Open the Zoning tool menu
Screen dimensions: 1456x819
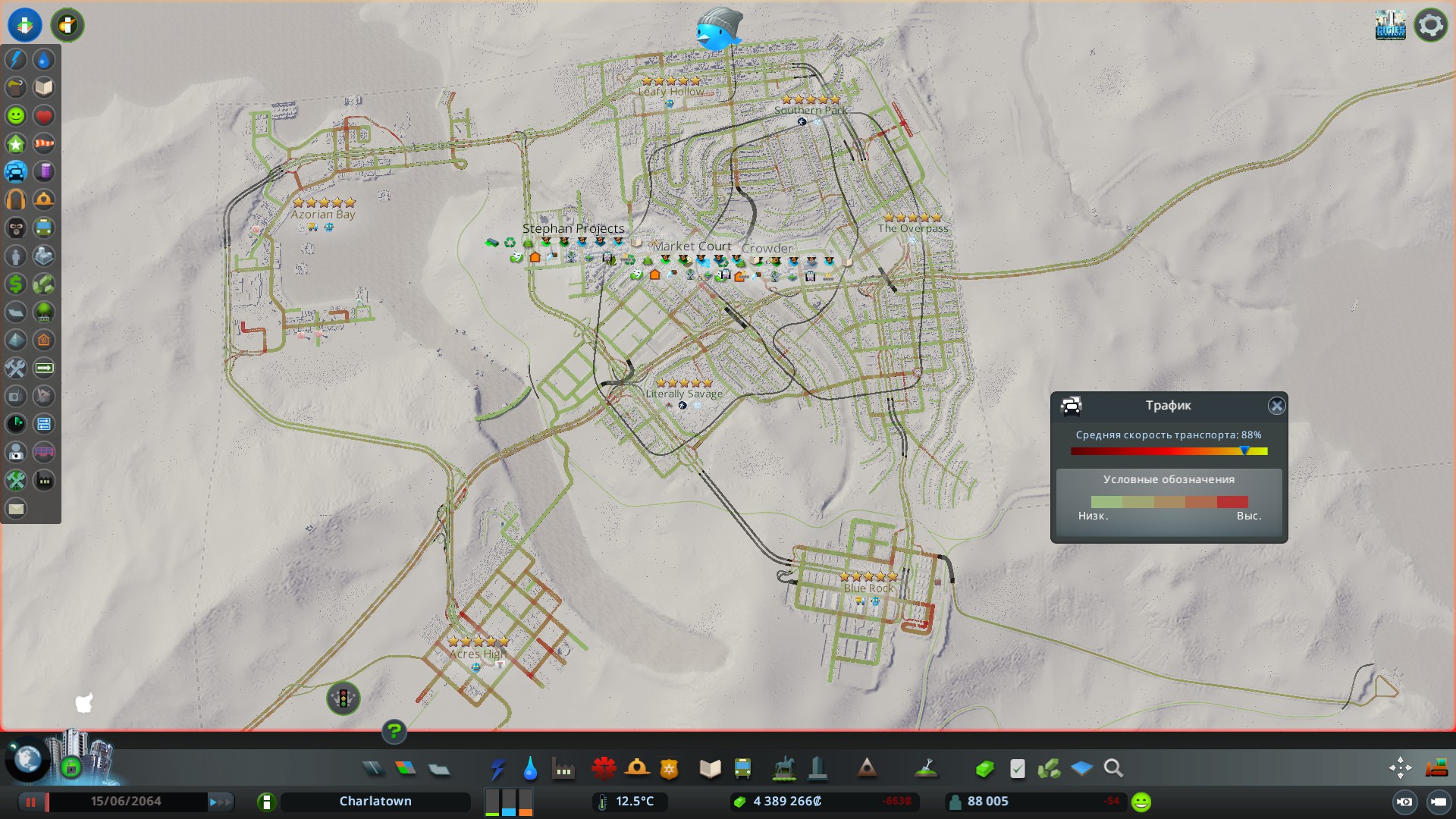[x=406, y=769]
